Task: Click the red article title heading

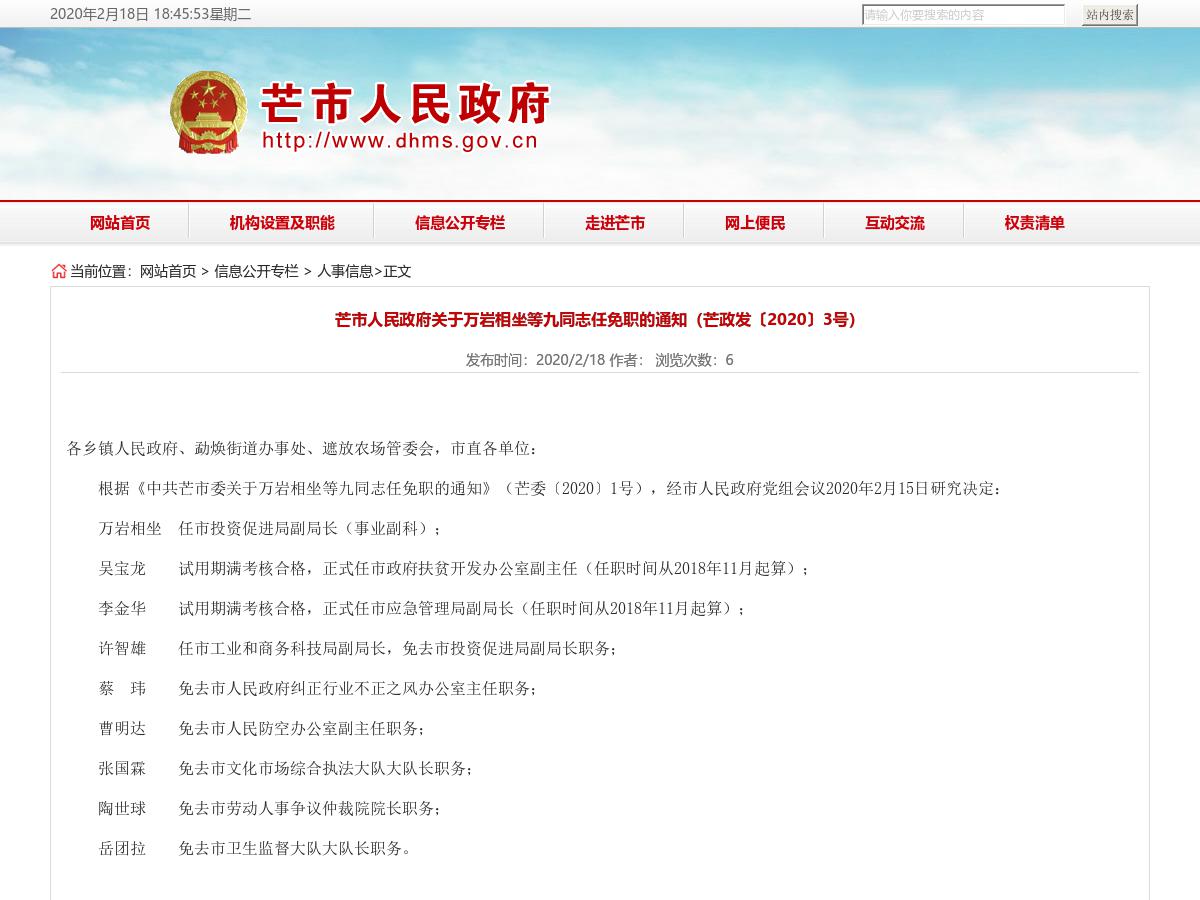Action: (x=596, y=320)
